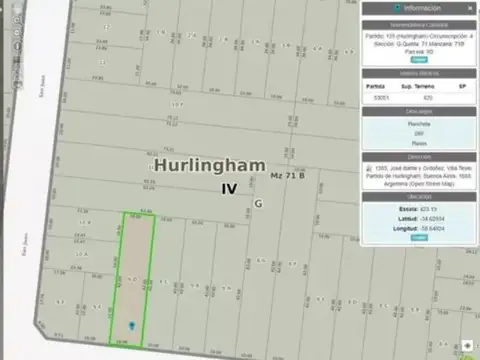This screenshot has height=360, width=480.
Task: Copy the cadastral nomenclature with teal button
Action: tap(419, 60)
